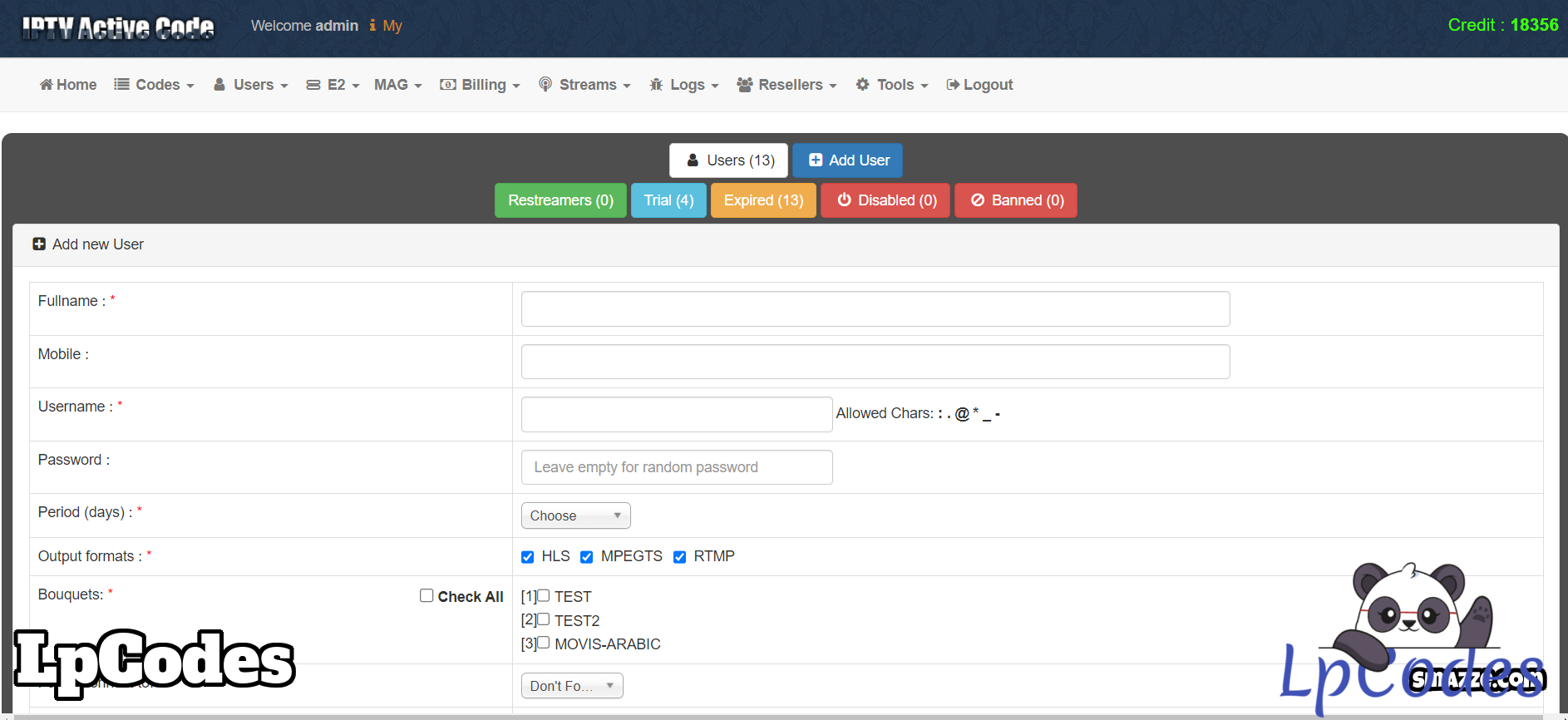Click into the Fullname input field
Image resolution: width=1568 pixels, height=720 pixels.
[x=875, y=309]
